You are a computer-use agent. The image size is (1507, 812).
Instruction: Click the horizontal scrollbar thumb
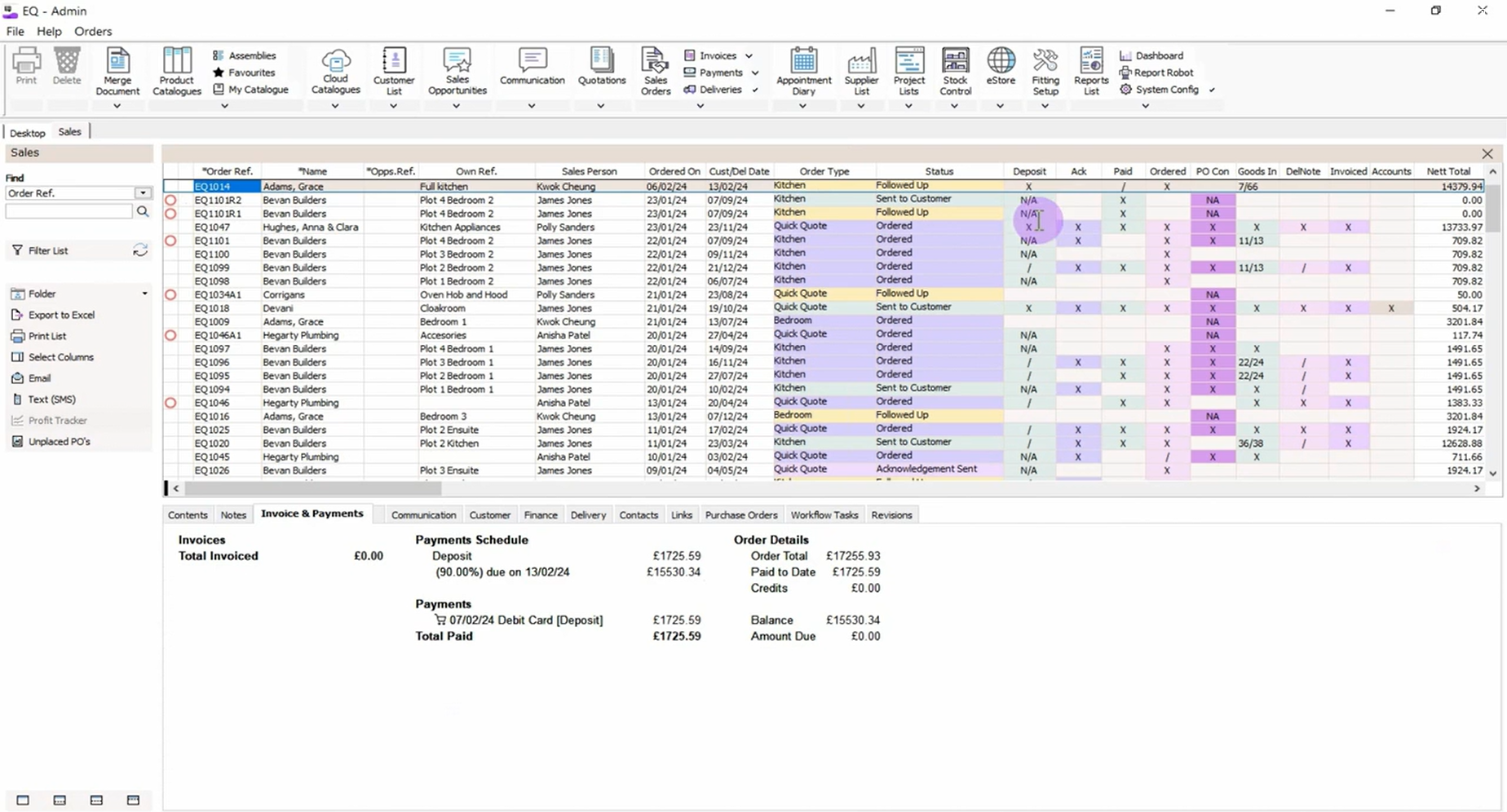(x=313, y=488)
